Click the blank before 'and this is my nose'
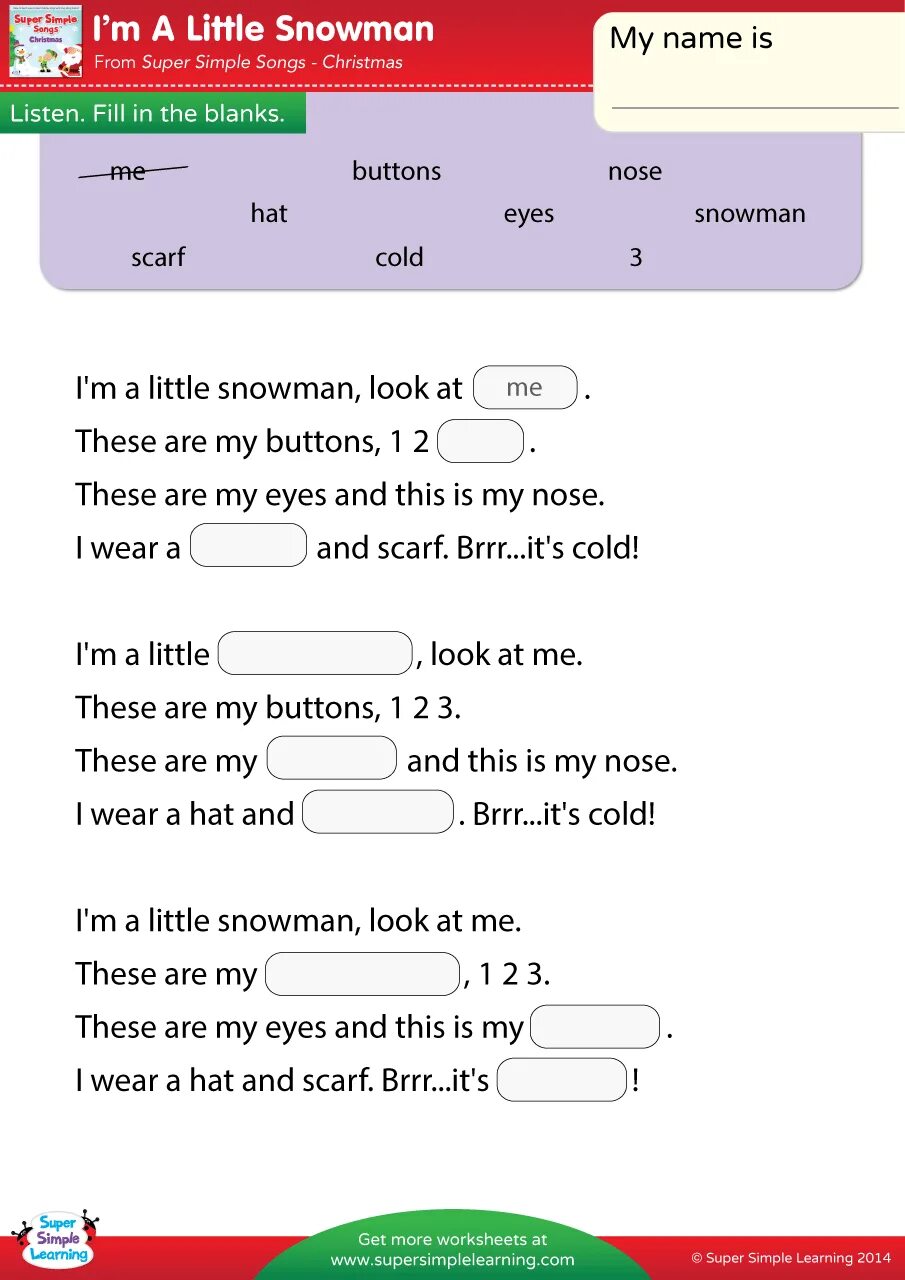The height and width of the screenshot is (1280, 905). 332,758
